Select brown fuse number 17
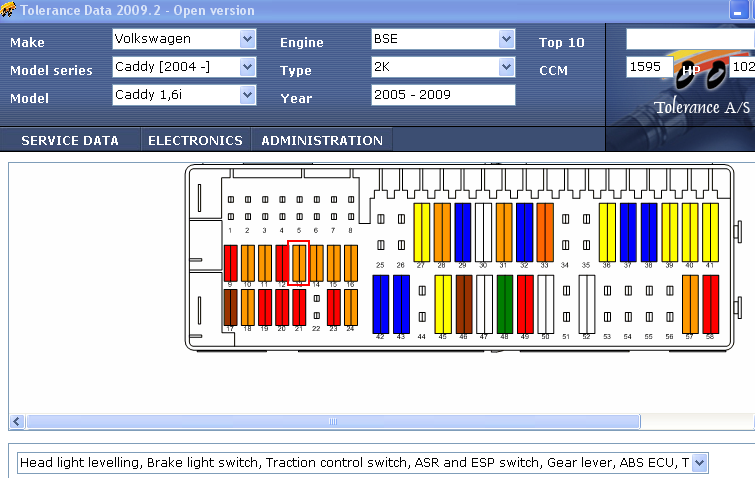Screen dimensions: 755x480 pos(231,307)
